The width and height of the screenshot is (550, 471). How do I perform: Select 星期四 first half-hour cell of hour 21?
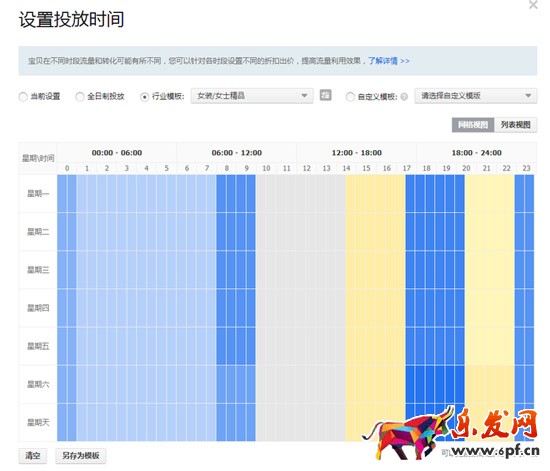click(x=480, y=308)
